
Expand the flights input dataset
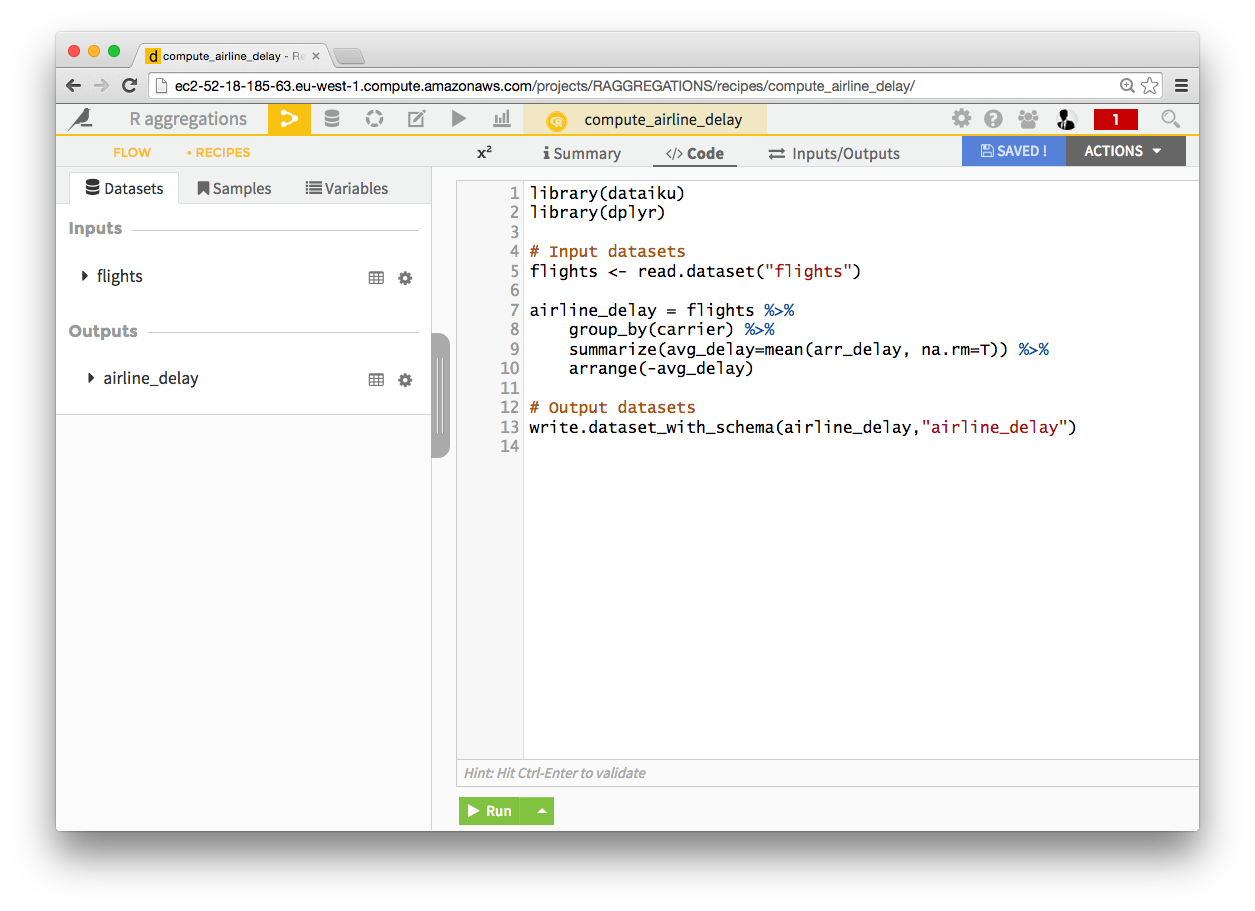tap(84, 276)
